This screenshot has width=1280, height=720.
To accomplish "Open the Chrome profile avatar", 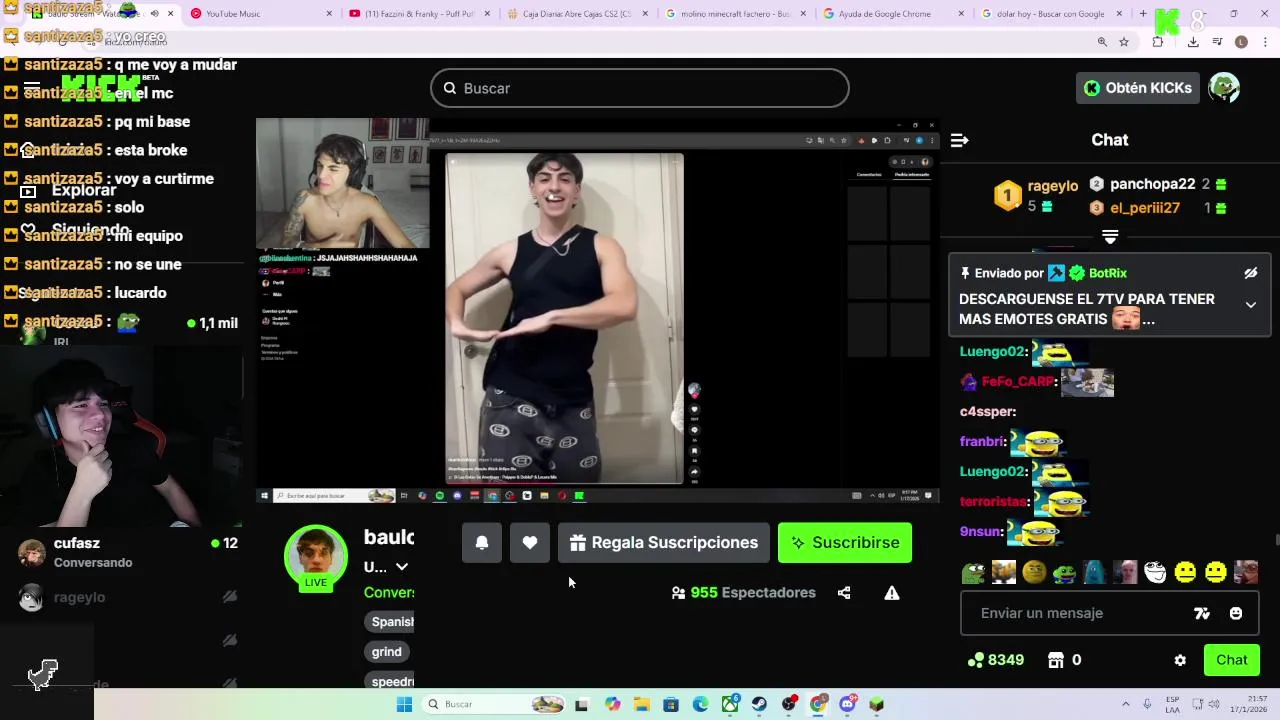I will pyautogui.click(x=1241, y=42).
